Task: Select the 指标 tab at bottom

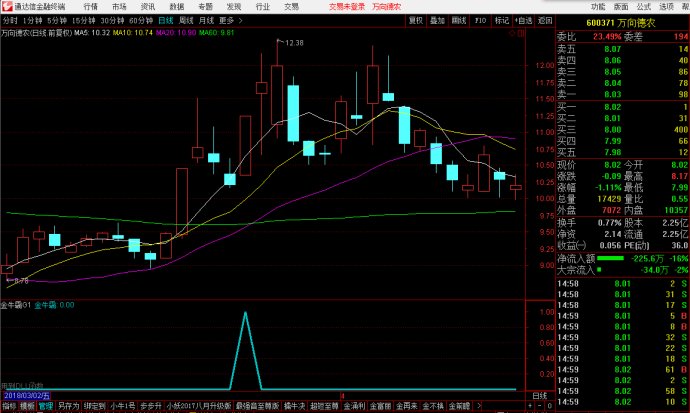Action: (x=9, y=406)
